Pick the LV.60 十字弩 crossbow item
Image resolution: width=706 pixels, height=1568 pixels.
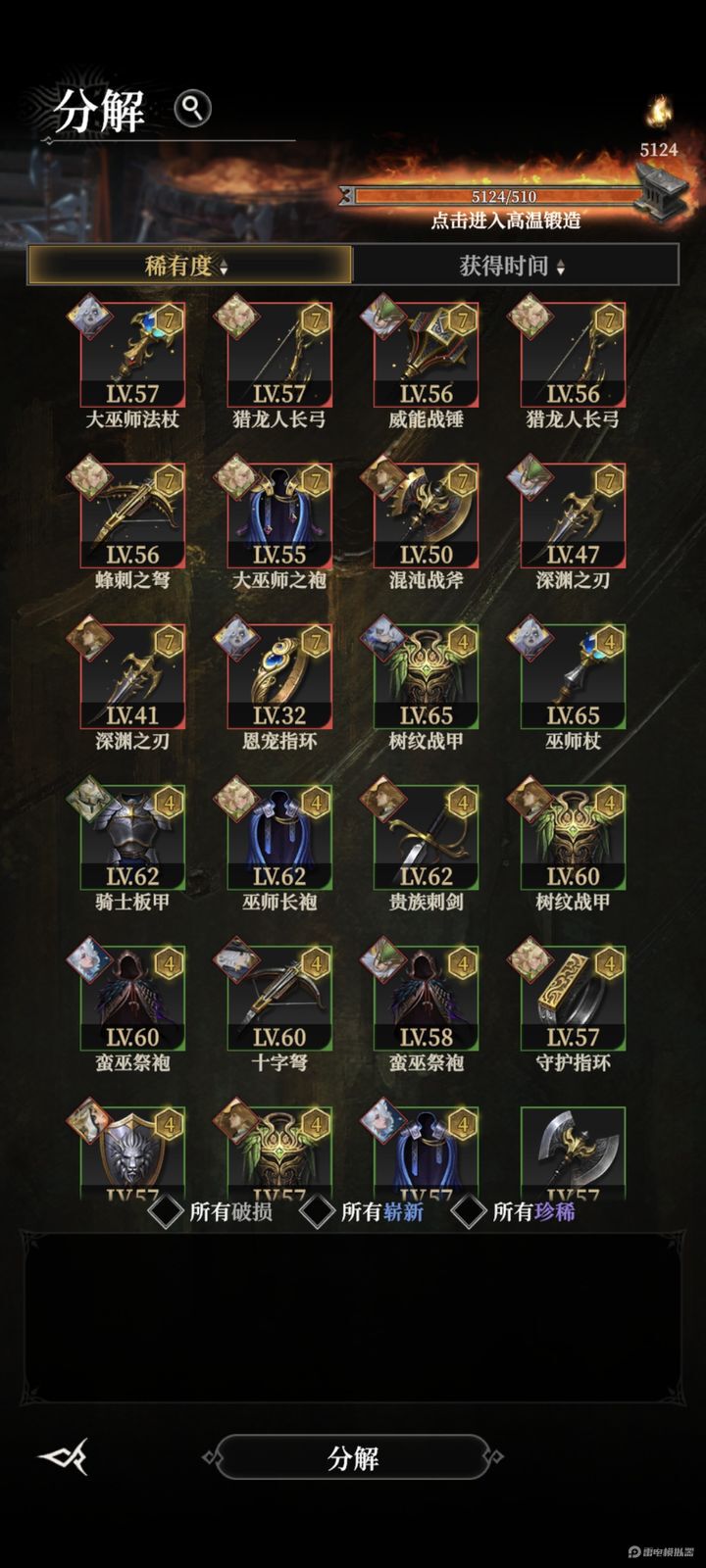tap(279, 998)
